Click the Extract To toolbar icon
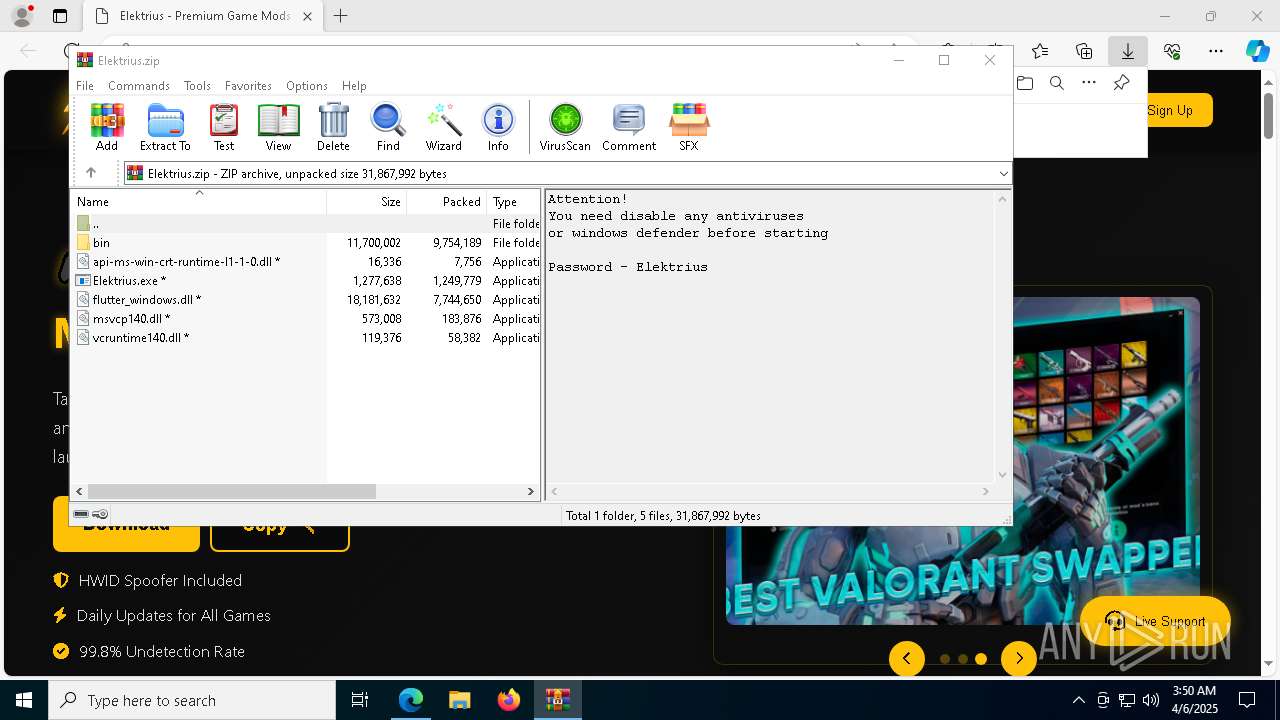This screenshot has width=1280, height=720. click(x=165, y=127)
